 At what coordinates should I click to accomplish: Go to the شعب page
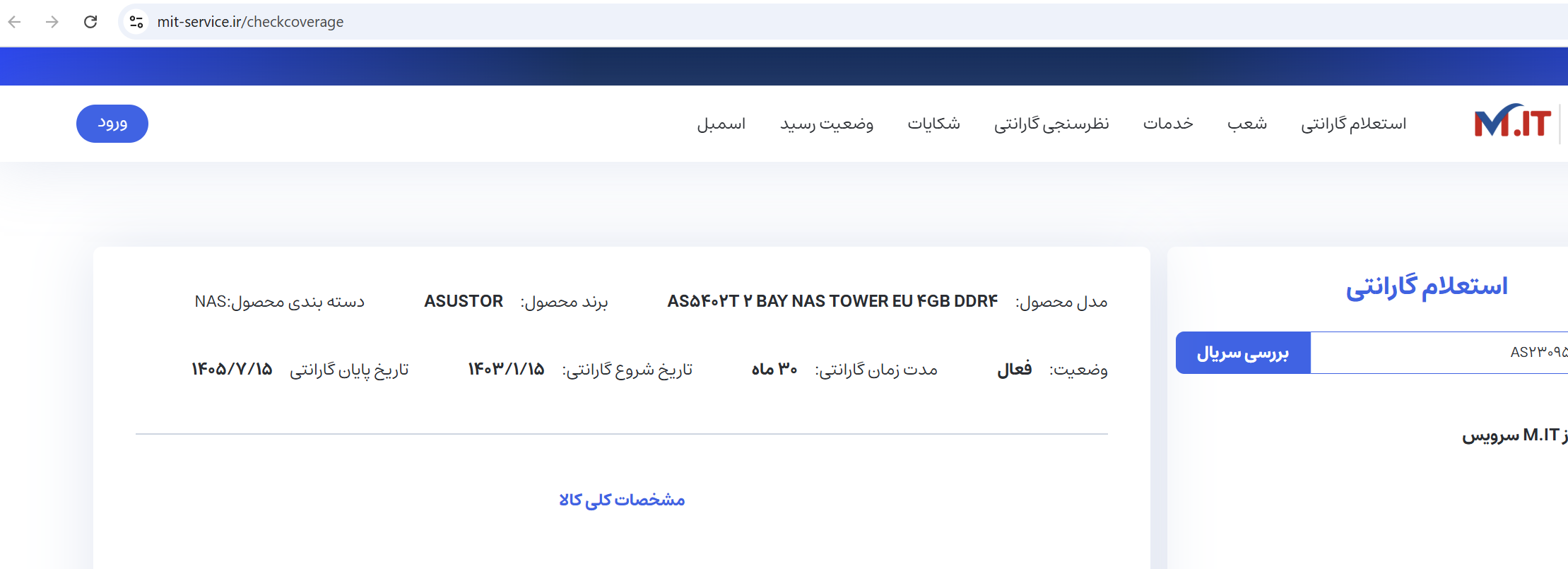[x=1246, y=124]
